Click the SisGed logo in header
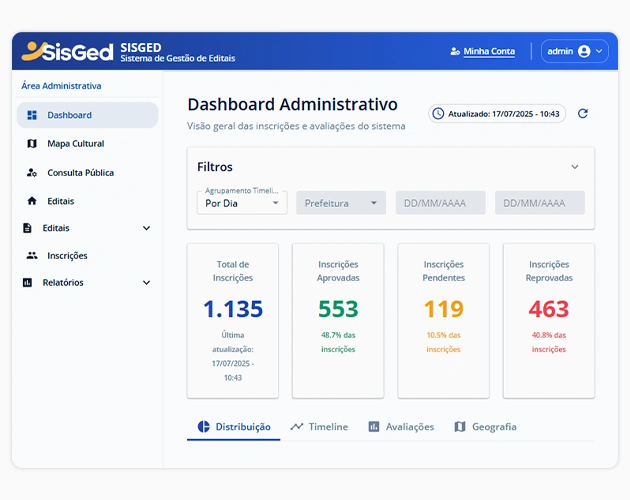 [64, 51]
